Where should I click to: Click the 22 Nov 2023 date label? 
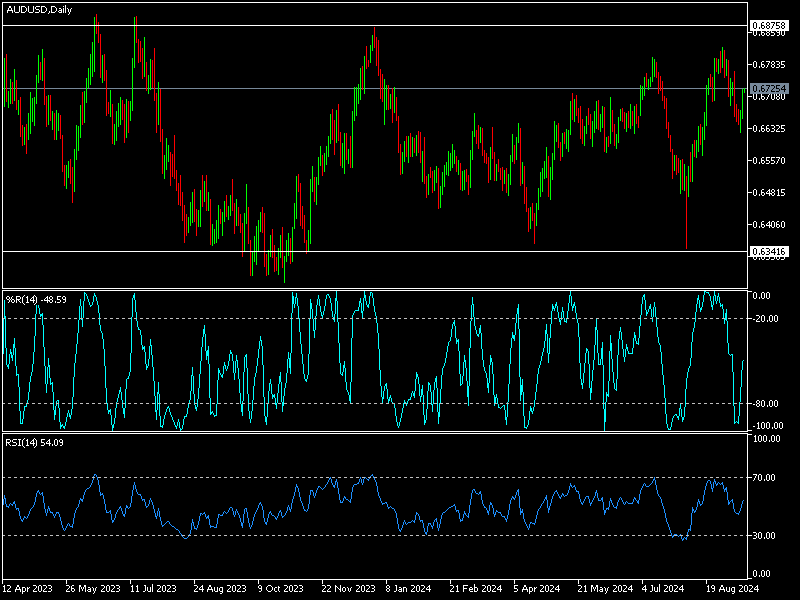pyautogui.click(x=347, y=589)
